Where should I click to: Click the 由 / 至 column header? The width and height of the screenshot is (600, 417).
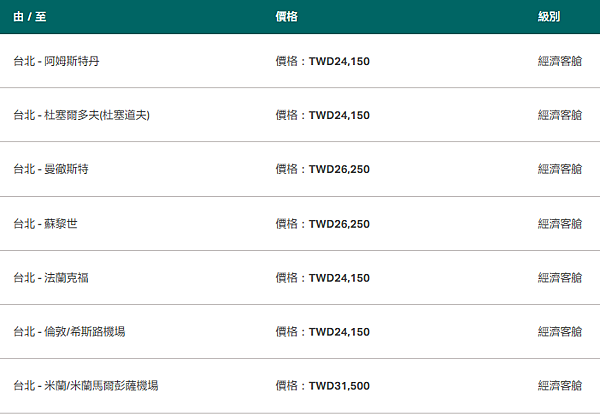29,16
